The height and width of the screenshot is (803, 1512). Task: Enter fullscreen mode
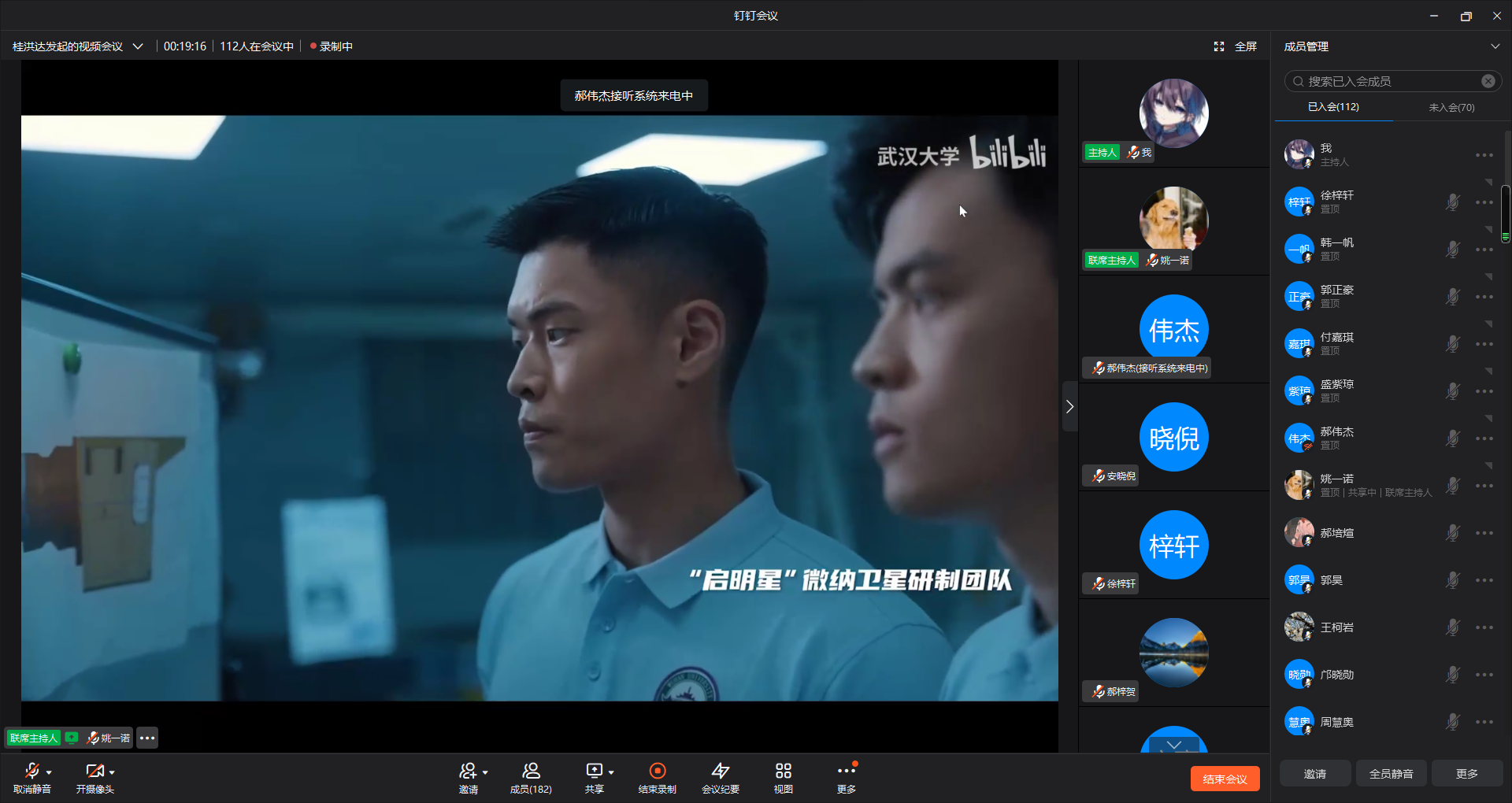(x=1235, y=46)
